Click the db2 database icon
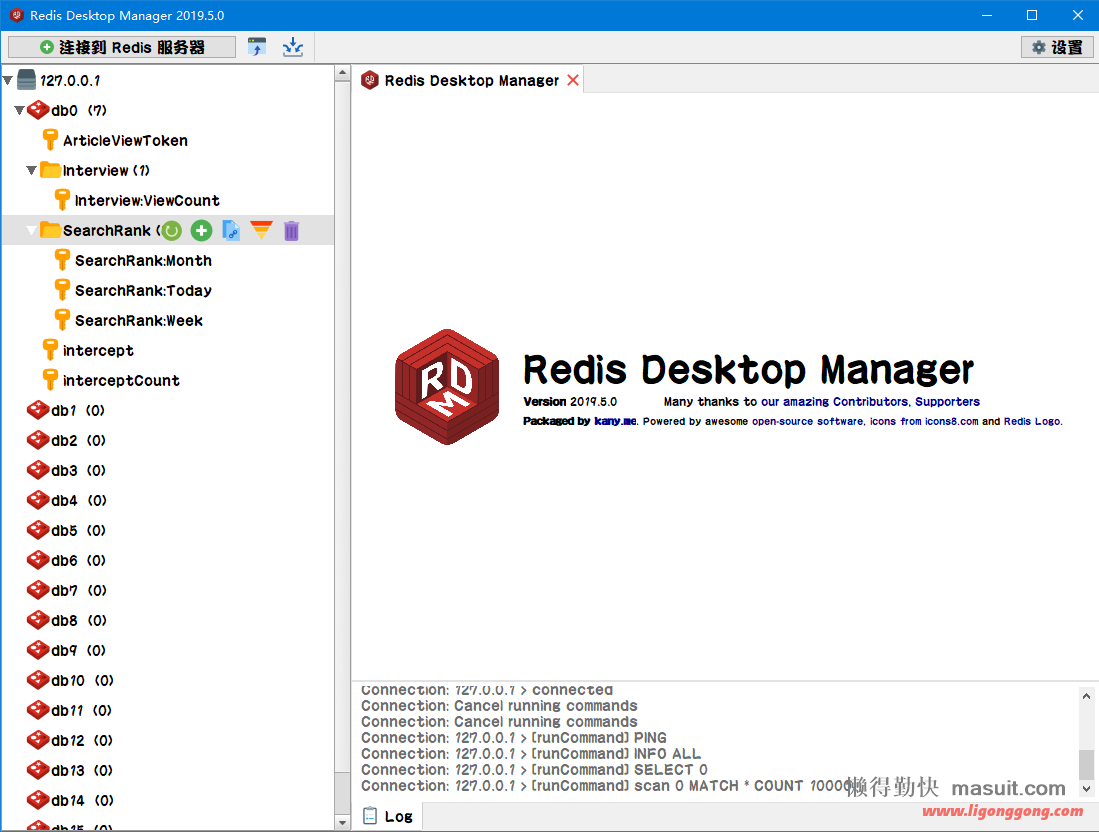Image resolution: width=1099 pixels, height=832 pixels. coord(38,440)
